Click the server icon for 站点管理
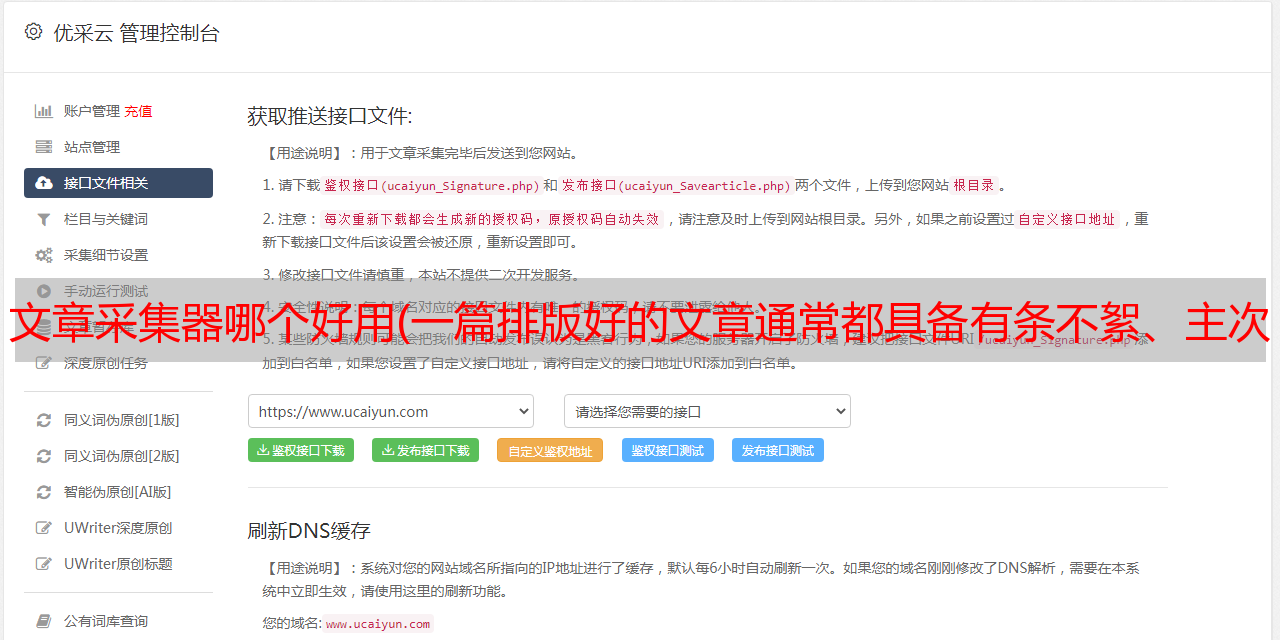 pos(44,147)
